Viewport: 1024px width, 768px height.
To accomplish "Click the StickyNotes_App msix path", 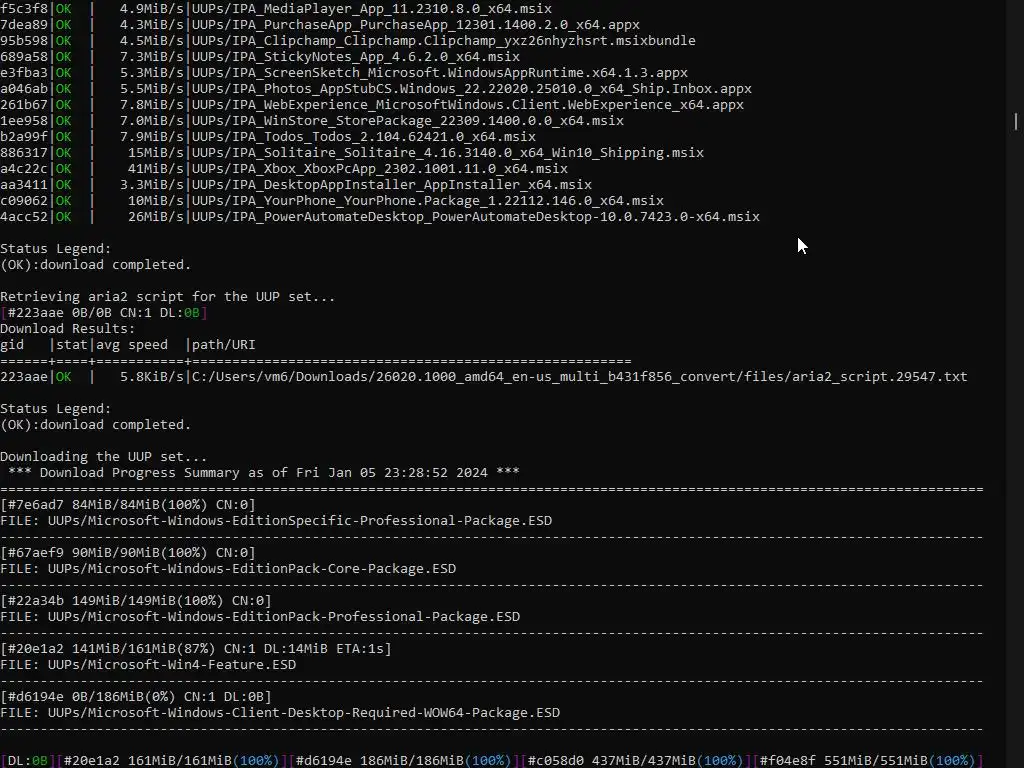I will (x=355, y=57).
